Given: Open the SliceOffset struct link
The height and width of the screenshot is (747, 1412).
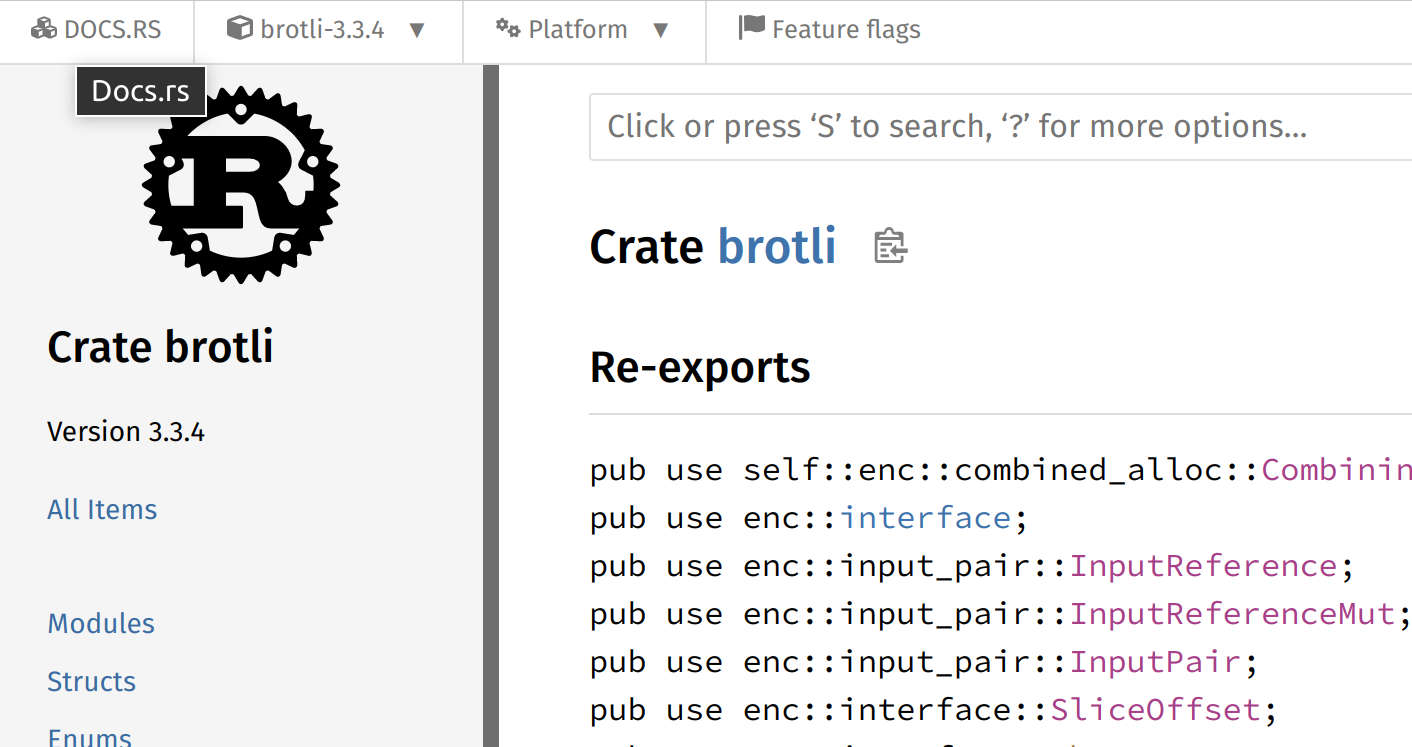Looking at the screenshot, I should point(1155,710).
